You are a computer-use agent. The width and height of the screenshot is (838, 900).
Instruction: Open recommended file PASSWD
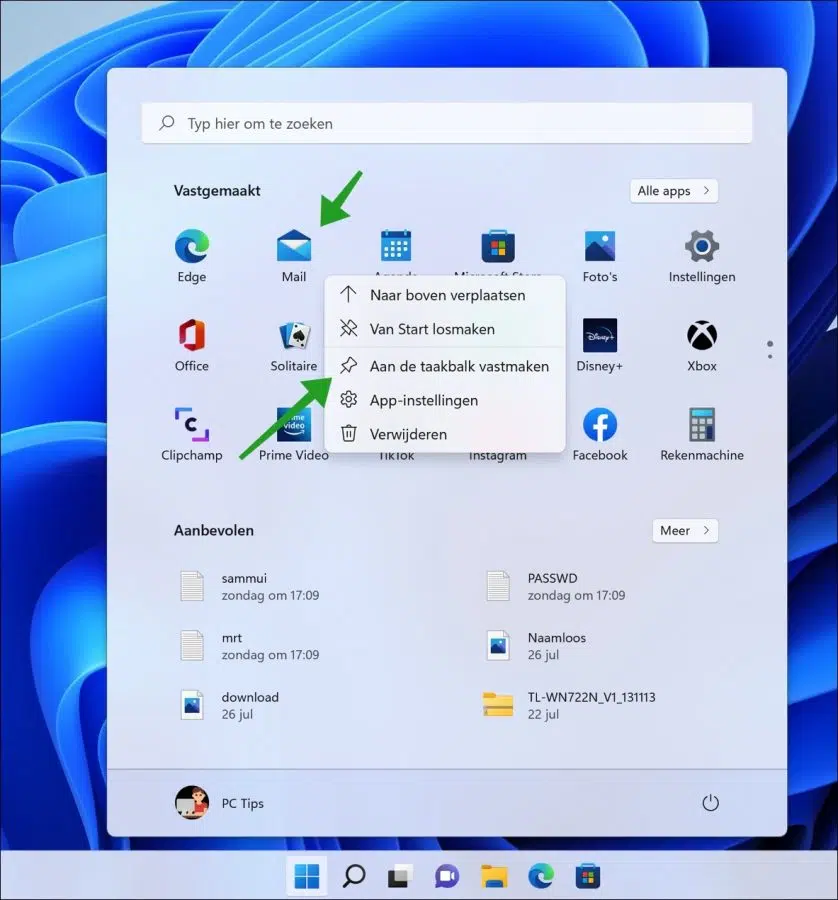coord(556,586)
